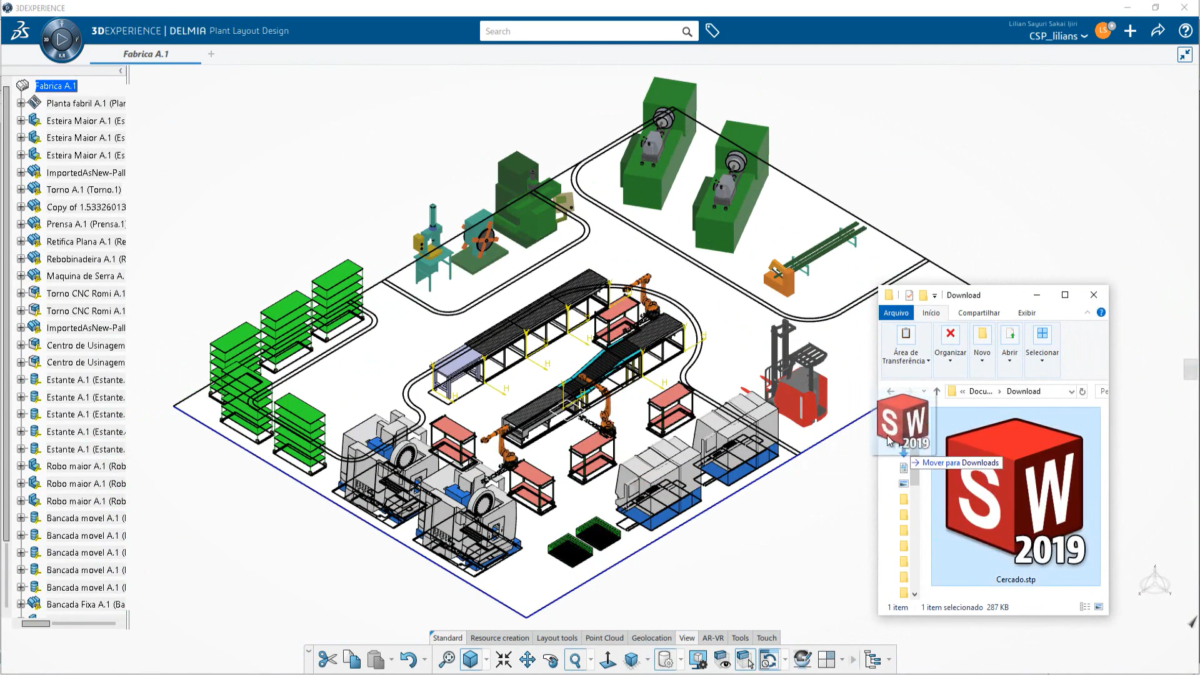Click the Up arrow in Explorer navigation
Image resolution: width=1200 pixels, height=675 pixels.
point(936,391)
